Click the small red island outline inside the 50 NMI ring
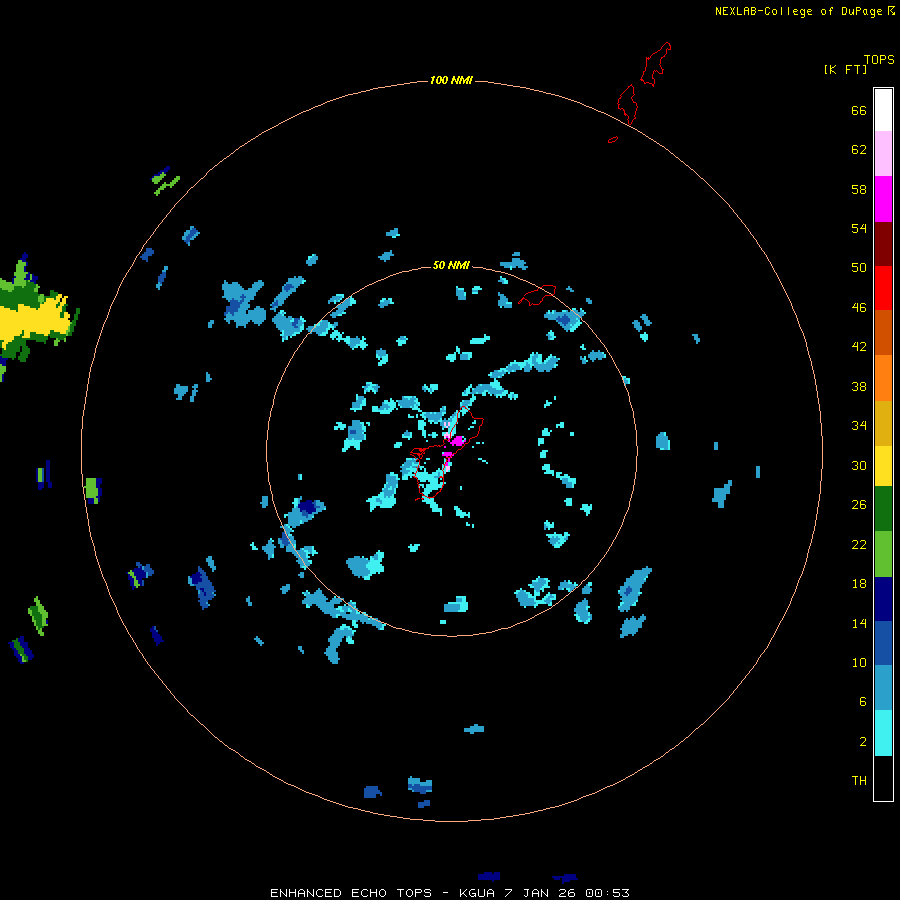The height and width of the screenshot is (900, 900). (537, 295)
